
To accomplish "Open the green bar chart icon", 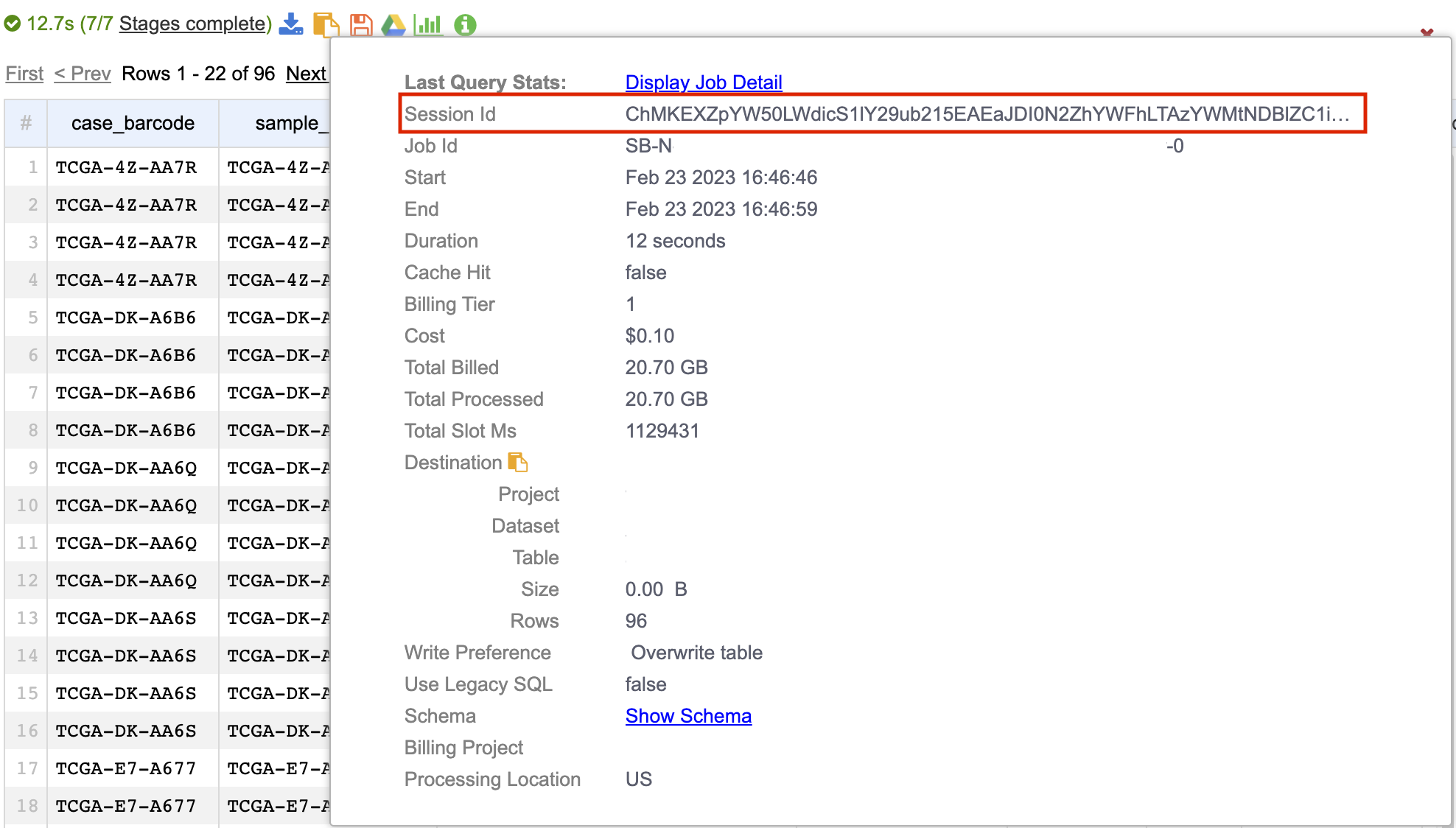I will (428, 24).
